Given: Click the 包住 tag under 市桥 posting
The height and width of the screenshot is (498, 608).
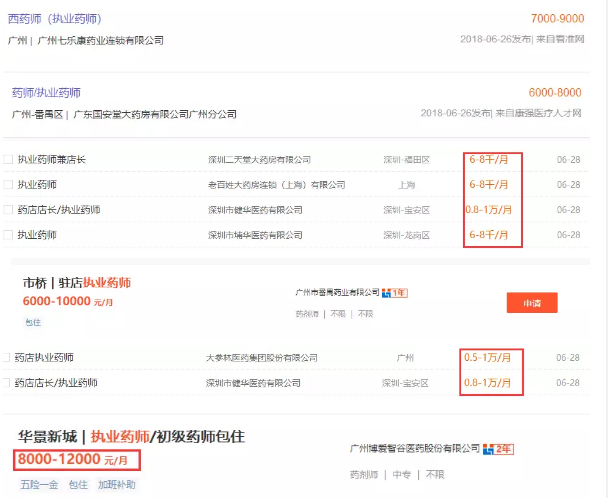Looking at the screenshot, I should click(x=33, y=322).
